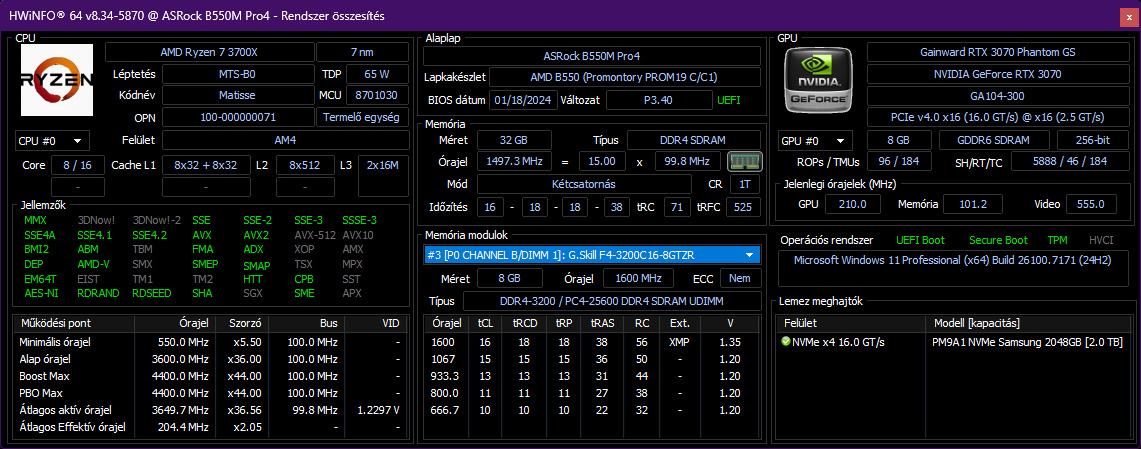Screen dimensions: 1141x449
Task: Click the GPU clock 210.0 value
Action: click(x=854, y=204)
